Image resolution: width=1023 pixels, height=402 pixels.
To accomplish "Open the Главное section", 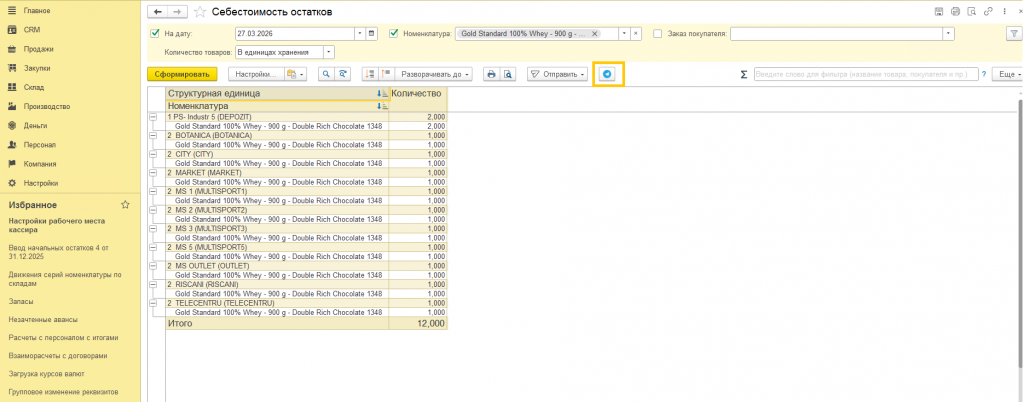I will [37, 10].
